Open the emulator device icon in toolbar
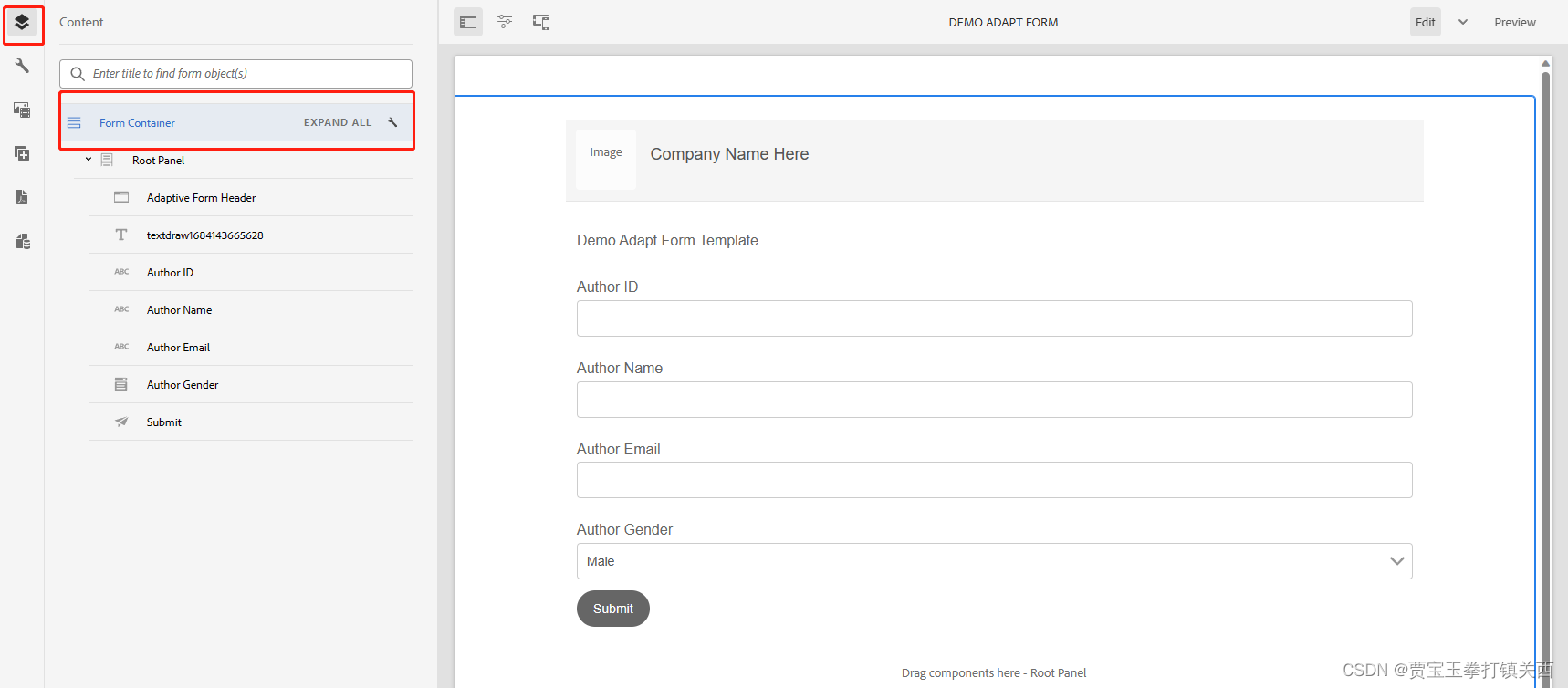 [541, 22]
